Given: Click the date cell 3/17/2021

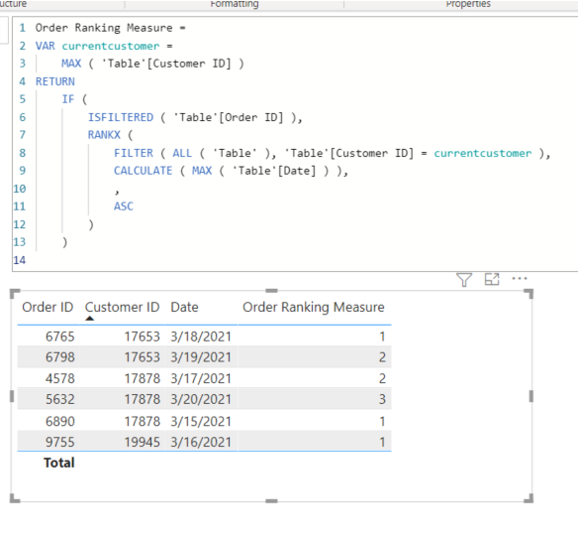Looking at the screenshot, I should (x=201, y=378).
